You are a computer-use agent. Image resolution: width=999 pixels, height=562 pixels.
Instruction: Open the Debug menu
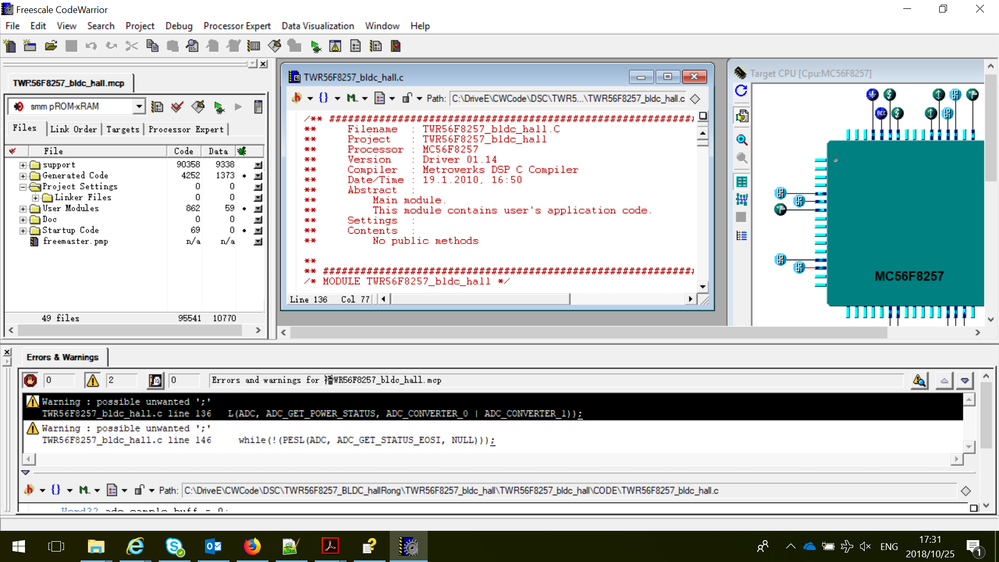[178, 26]
